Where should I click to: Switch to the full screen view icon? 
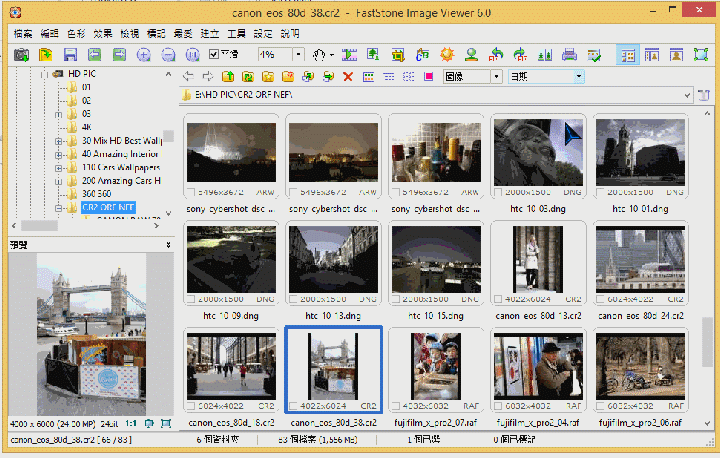coord(701,55)
